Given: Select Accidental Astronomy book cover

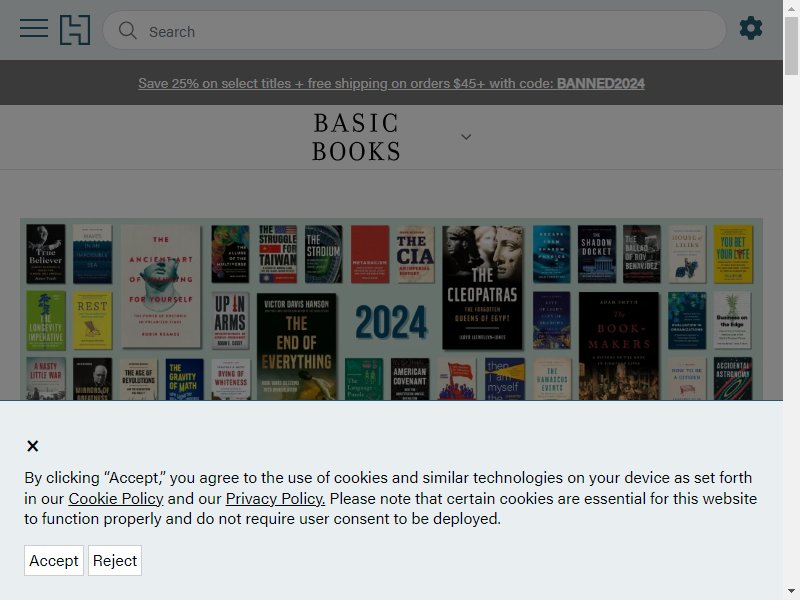Looking at the screenshot, I should 733,379.
